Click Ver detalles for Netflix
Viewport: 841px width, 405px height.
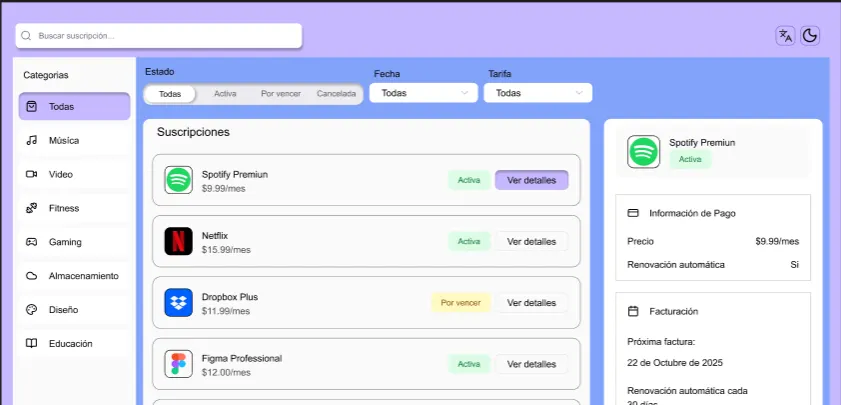click(531, 241)
